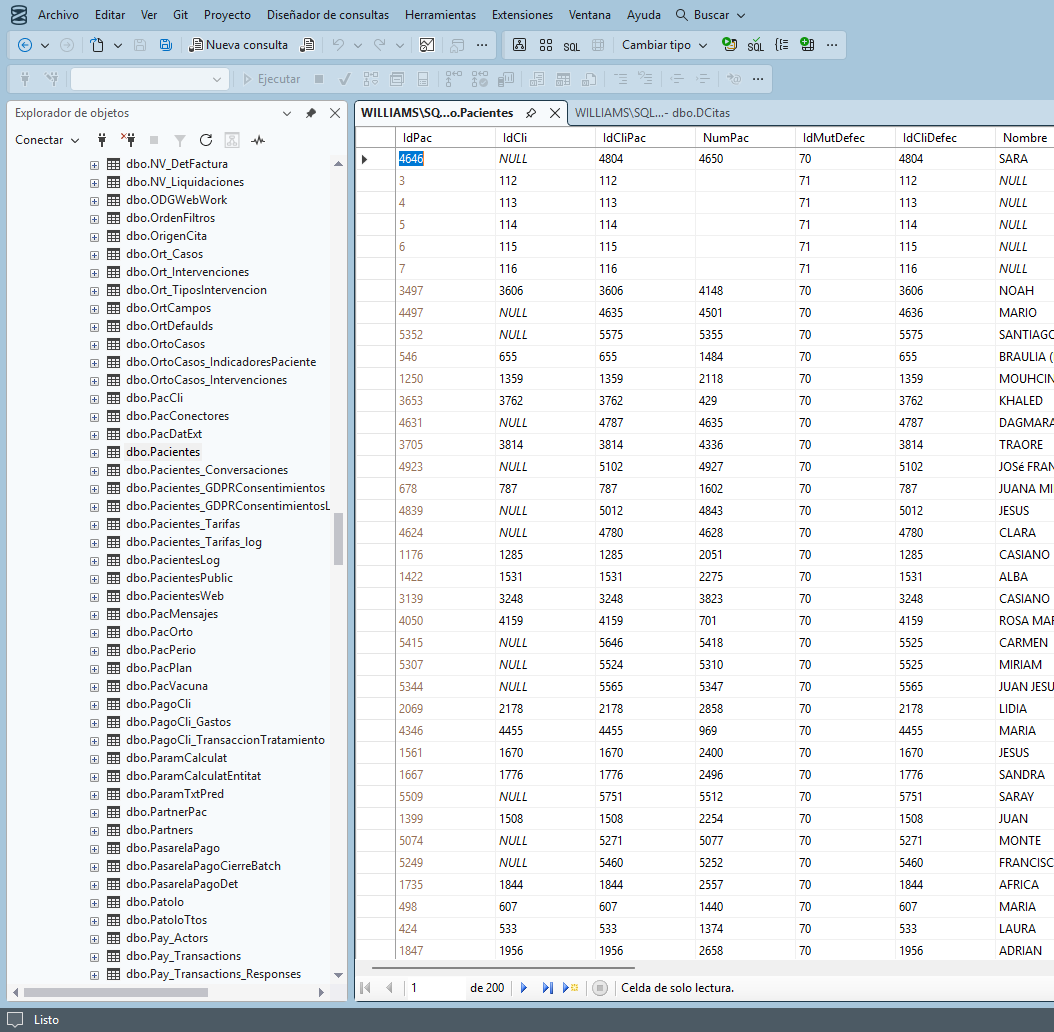Open the query designer toolbar overflow menu
Viewport: 1054px width, 1032px height.
click(x=832, y=45)
